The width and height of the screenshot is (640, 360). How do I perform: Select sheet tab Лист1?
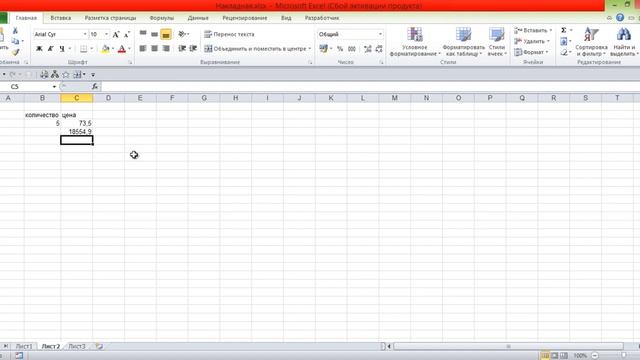tap(24, 346)
